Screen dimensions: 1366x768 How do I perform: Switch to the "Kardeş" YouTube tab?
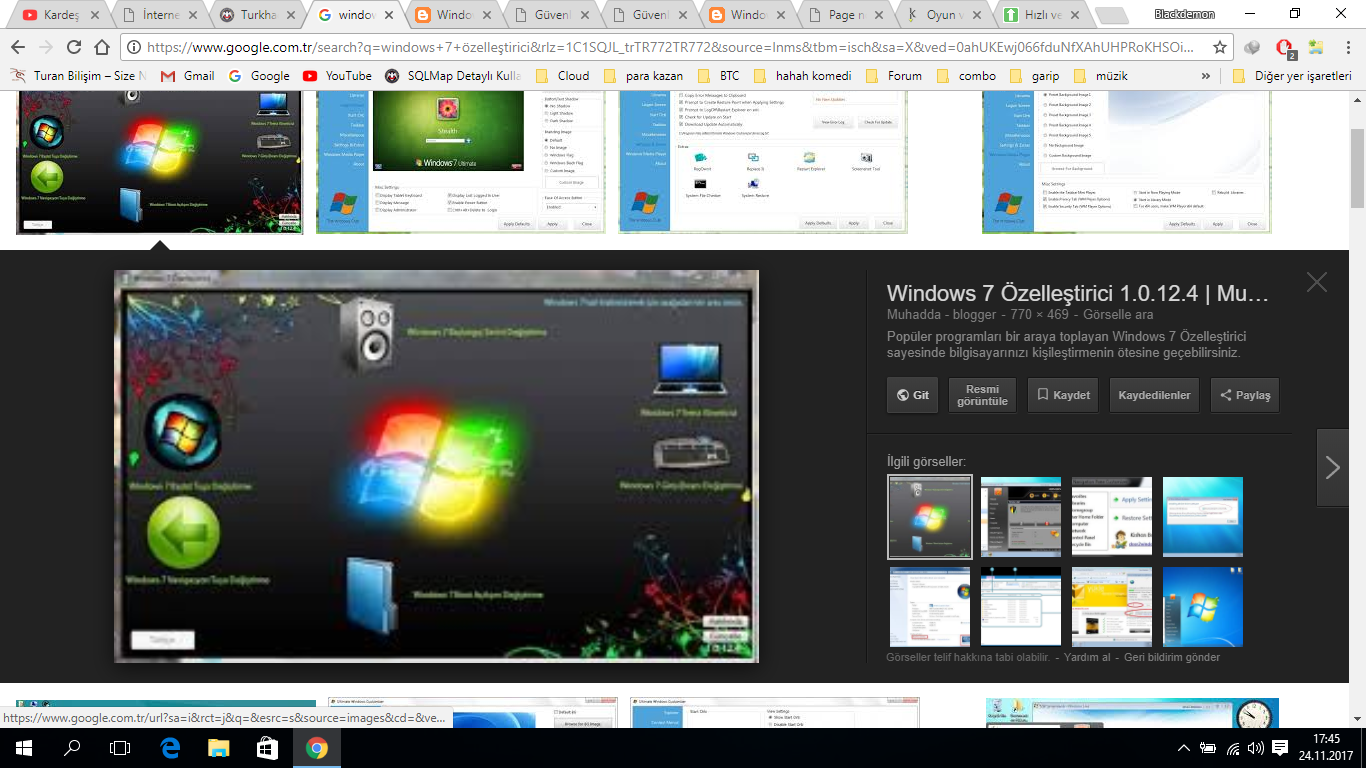tap(59, 15)
